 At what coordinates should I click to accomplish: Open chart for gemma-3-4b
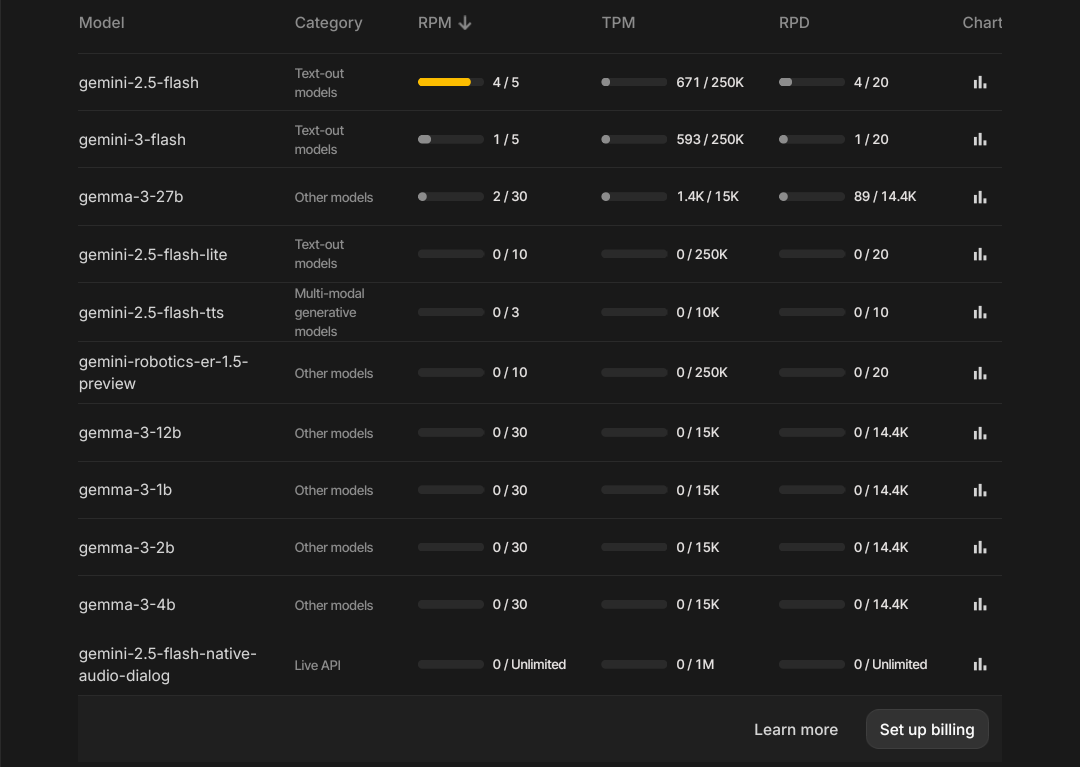(979, 605)
